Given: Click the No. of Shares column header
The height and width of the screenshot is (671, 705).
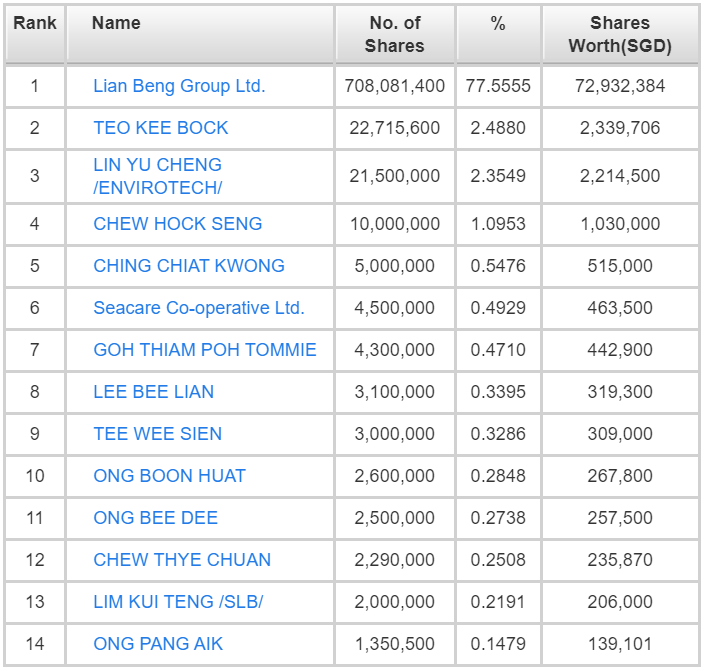Looking at the screenshot, I should 395,34.
